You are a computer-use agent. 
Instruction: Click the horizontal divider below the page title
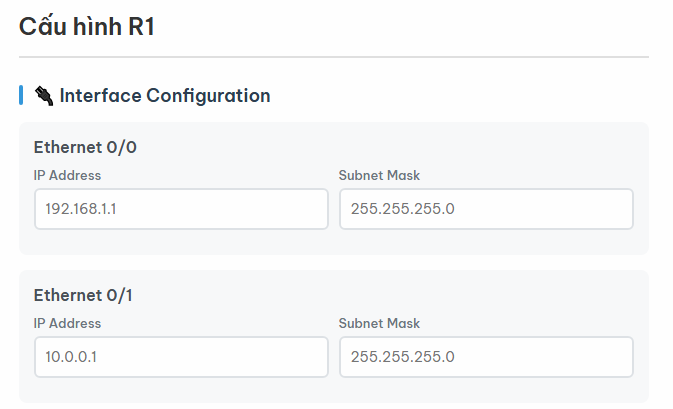coord(334,57)
